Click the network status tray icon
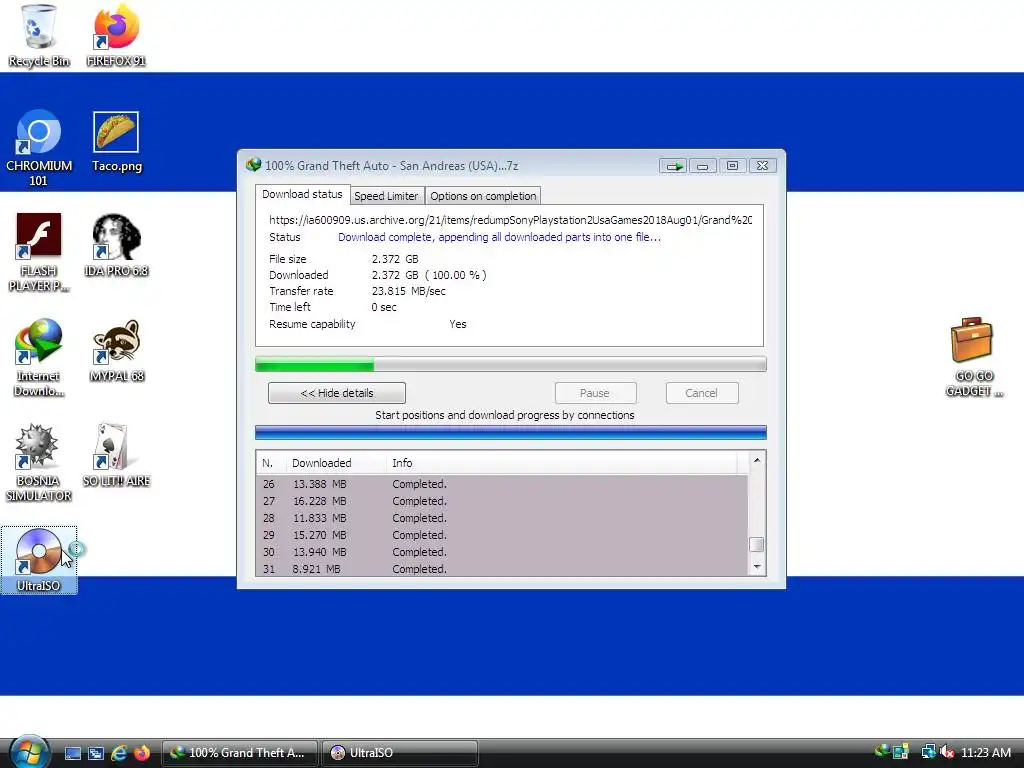Screen dimensions: 1024x768 [x=928, y=752]
